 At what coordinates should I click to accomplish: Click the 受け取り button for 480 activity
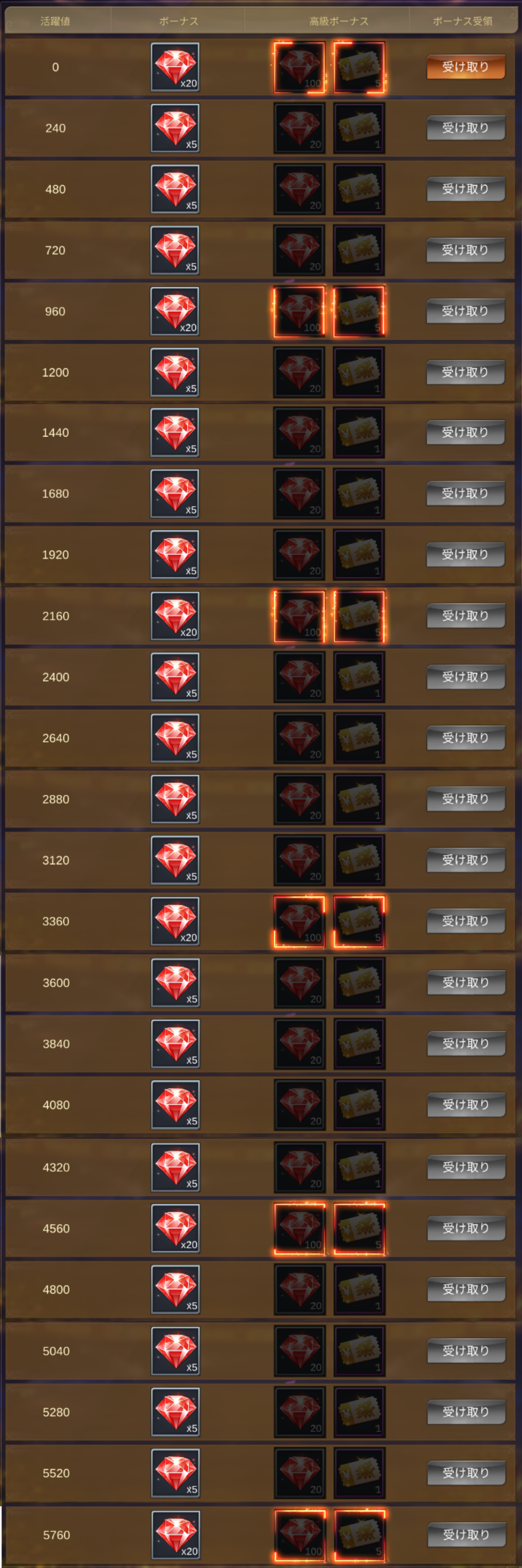(465, 189)
